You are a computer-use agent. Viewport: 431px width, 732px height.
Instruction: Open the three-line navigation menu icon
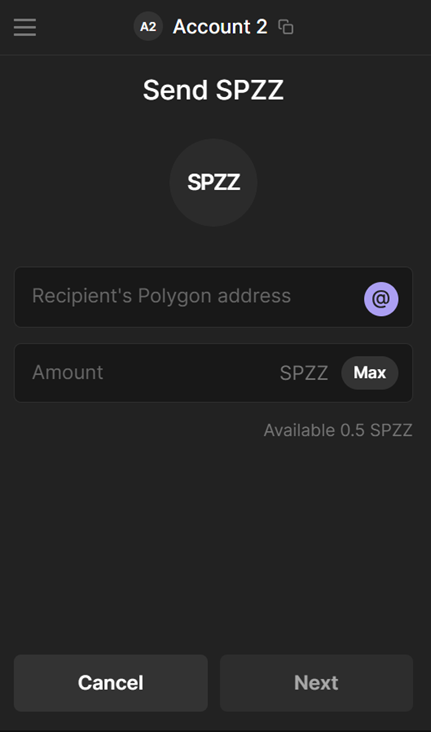(x=25, y=27)
